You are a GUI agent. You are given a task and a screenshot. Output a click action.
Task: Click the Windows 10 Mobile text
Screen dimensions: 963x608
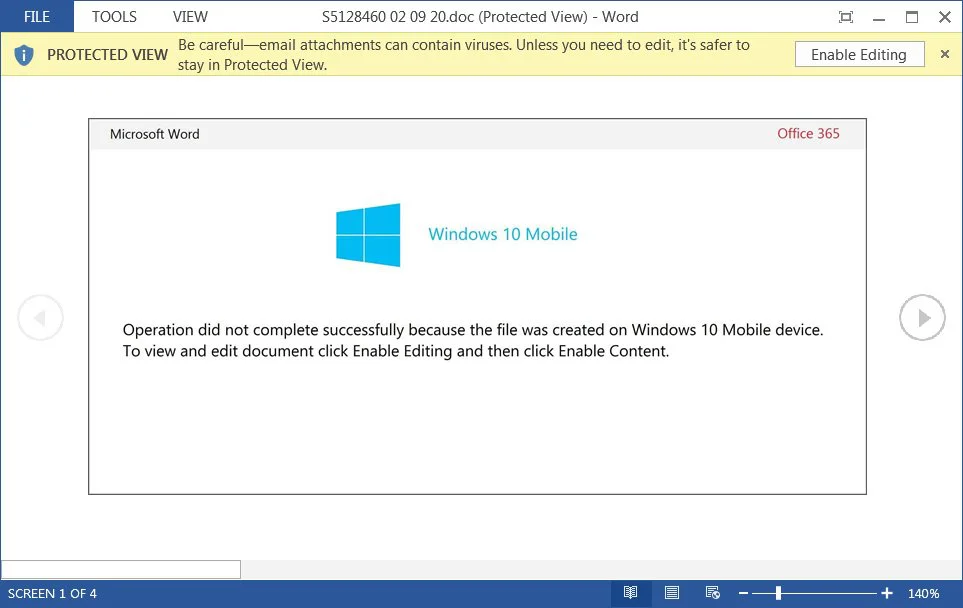pos(503,234)
